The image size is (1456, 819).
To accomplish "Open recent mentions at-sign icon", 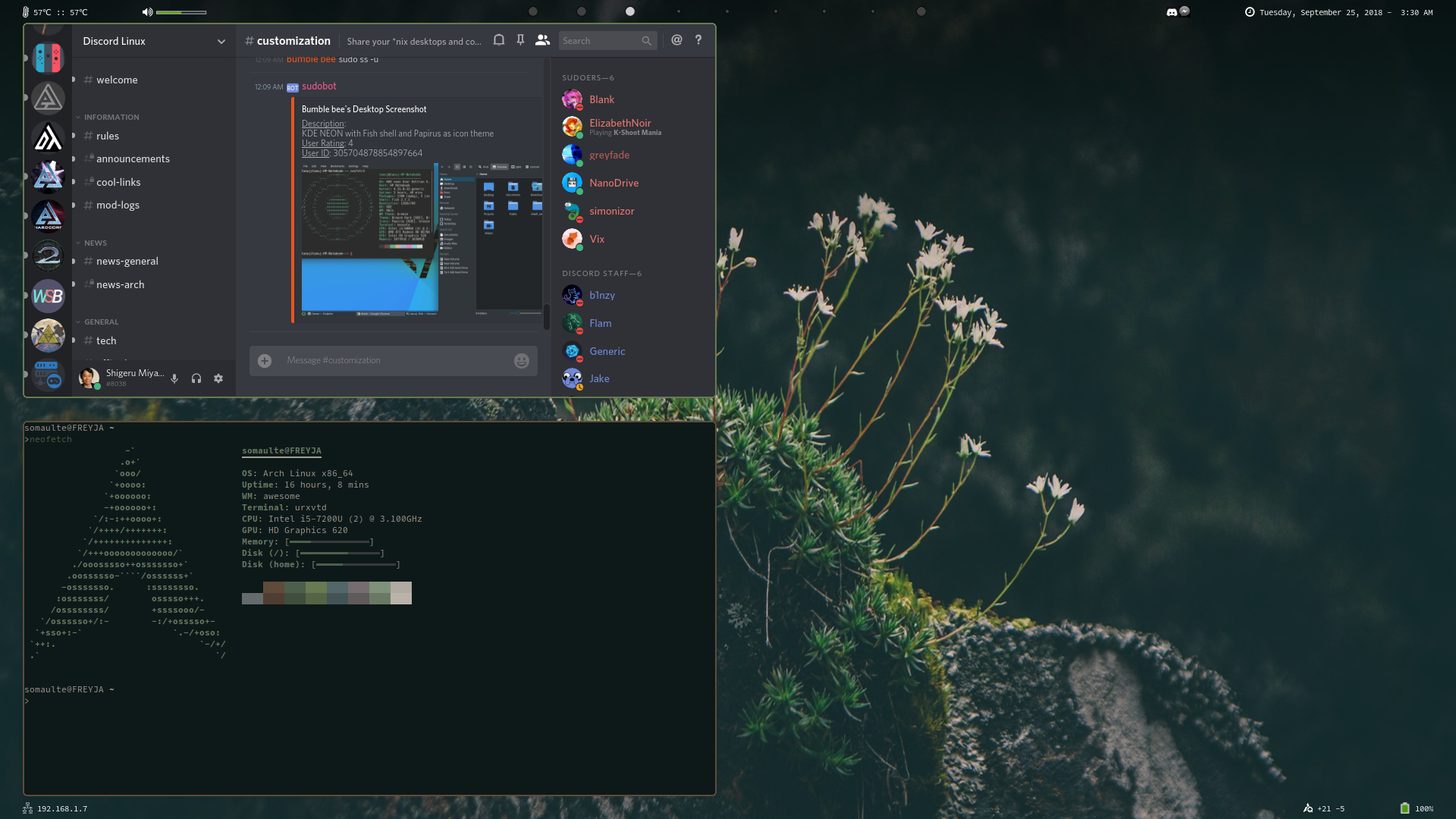I will tap(677, 40).
